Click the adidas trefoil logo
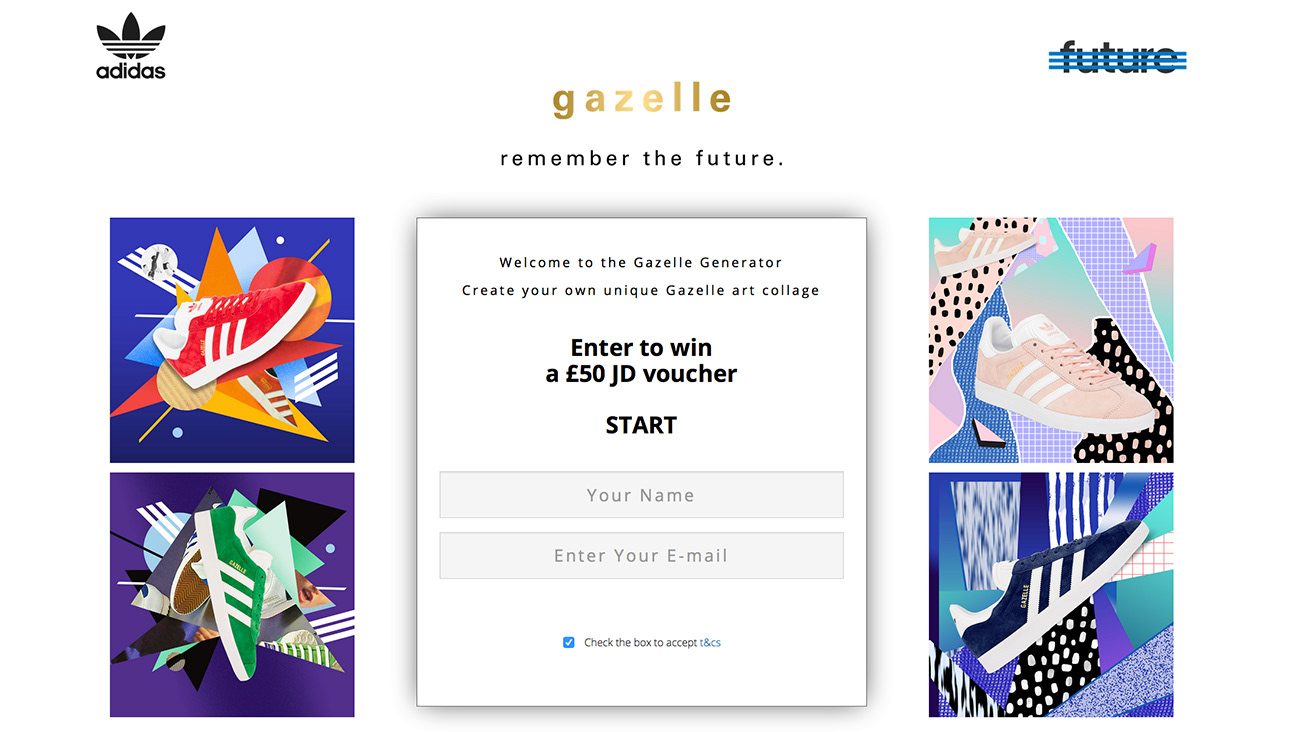The height and width of the screenshot is (732, 1300). coord(131,37)
